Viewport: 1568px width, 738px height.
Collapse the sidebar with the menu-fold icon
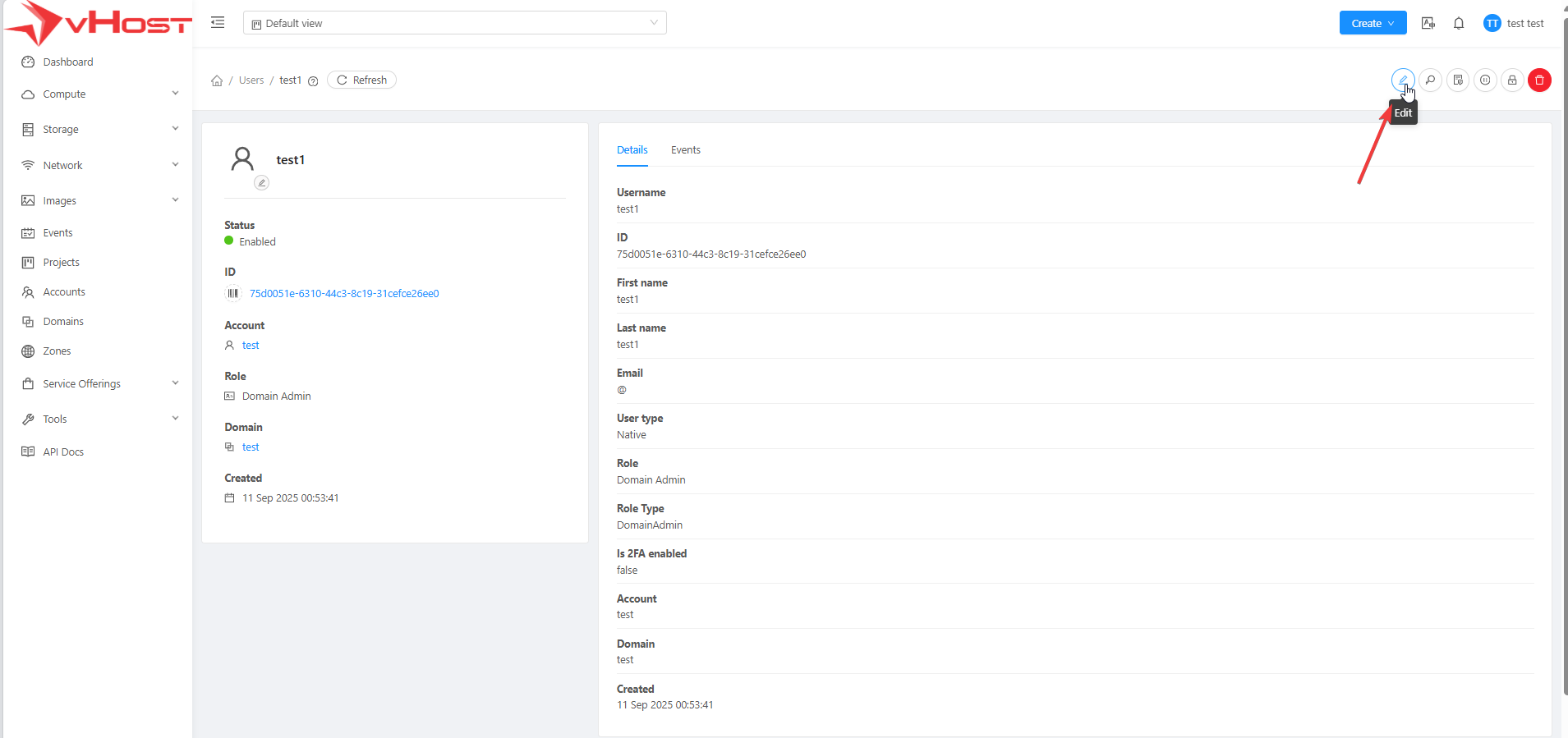pos(218,23)
